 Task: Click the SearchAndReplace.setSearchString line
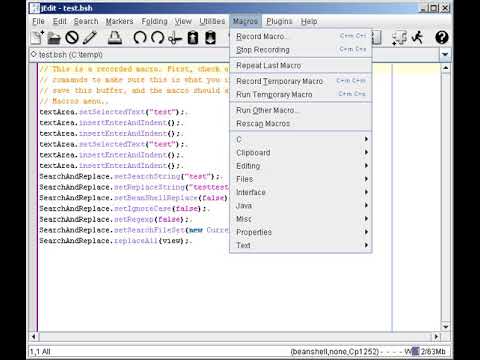pos(131,176)
